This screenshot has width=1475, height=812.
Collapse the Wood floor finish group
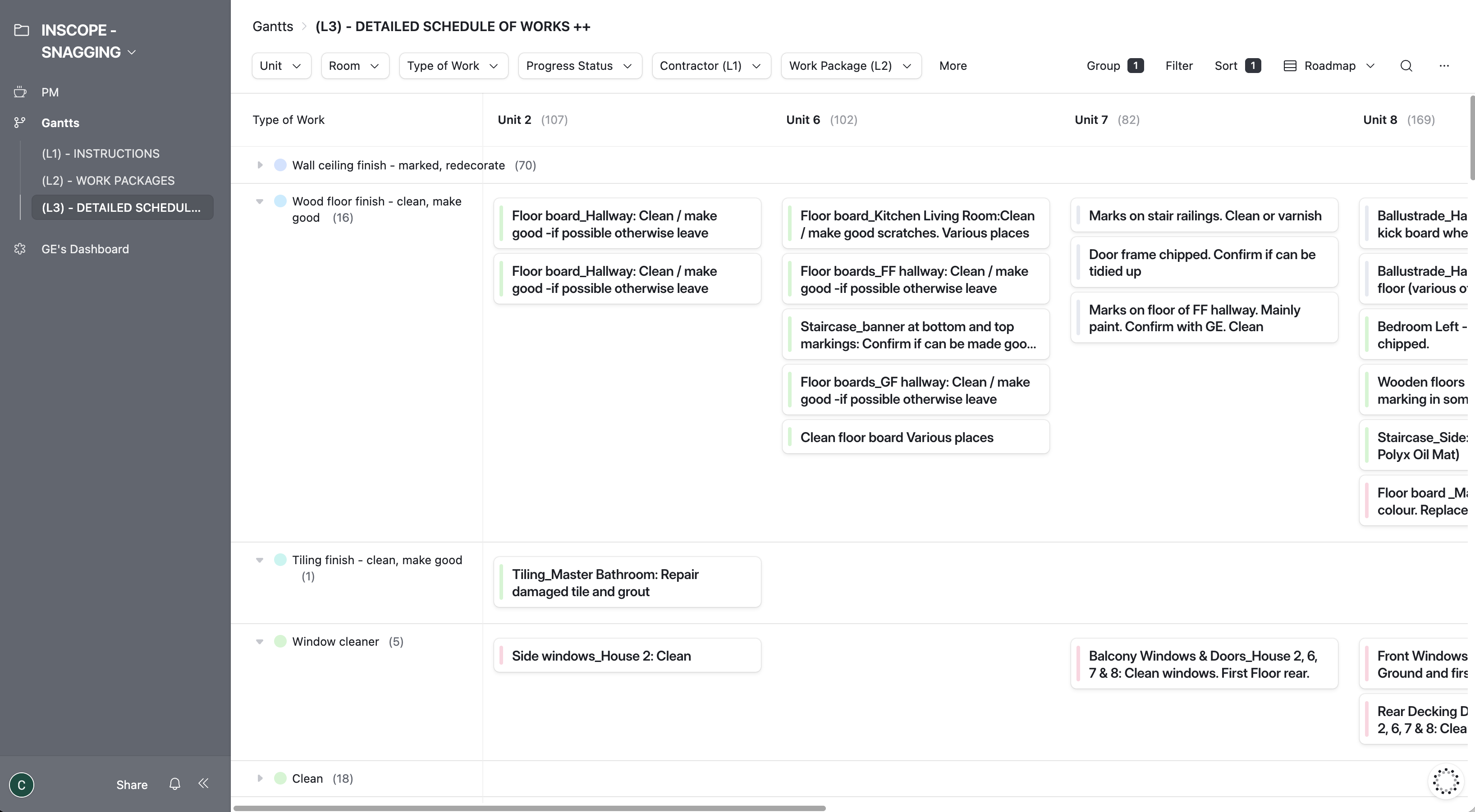[x=259, y=201]
